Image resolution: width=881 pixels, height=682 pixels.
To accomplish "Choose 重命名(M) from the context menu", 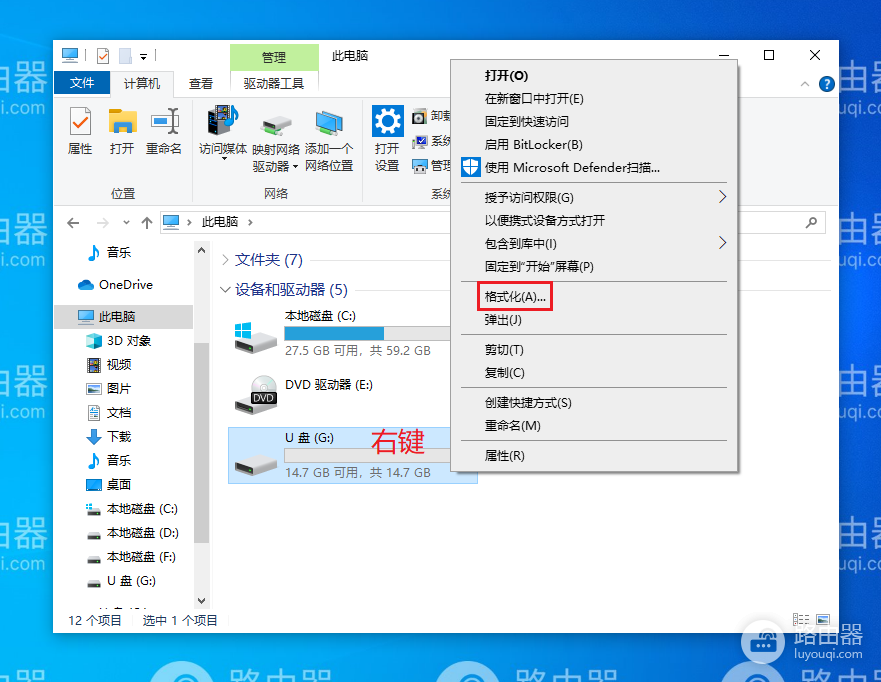I will (594, 426).
